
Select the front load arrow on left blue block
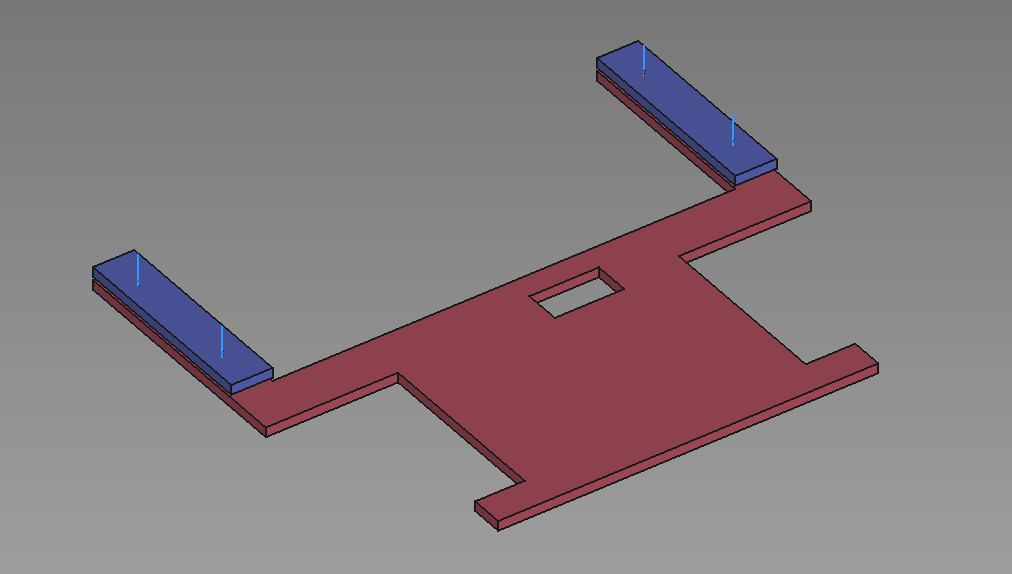[222, 342]
